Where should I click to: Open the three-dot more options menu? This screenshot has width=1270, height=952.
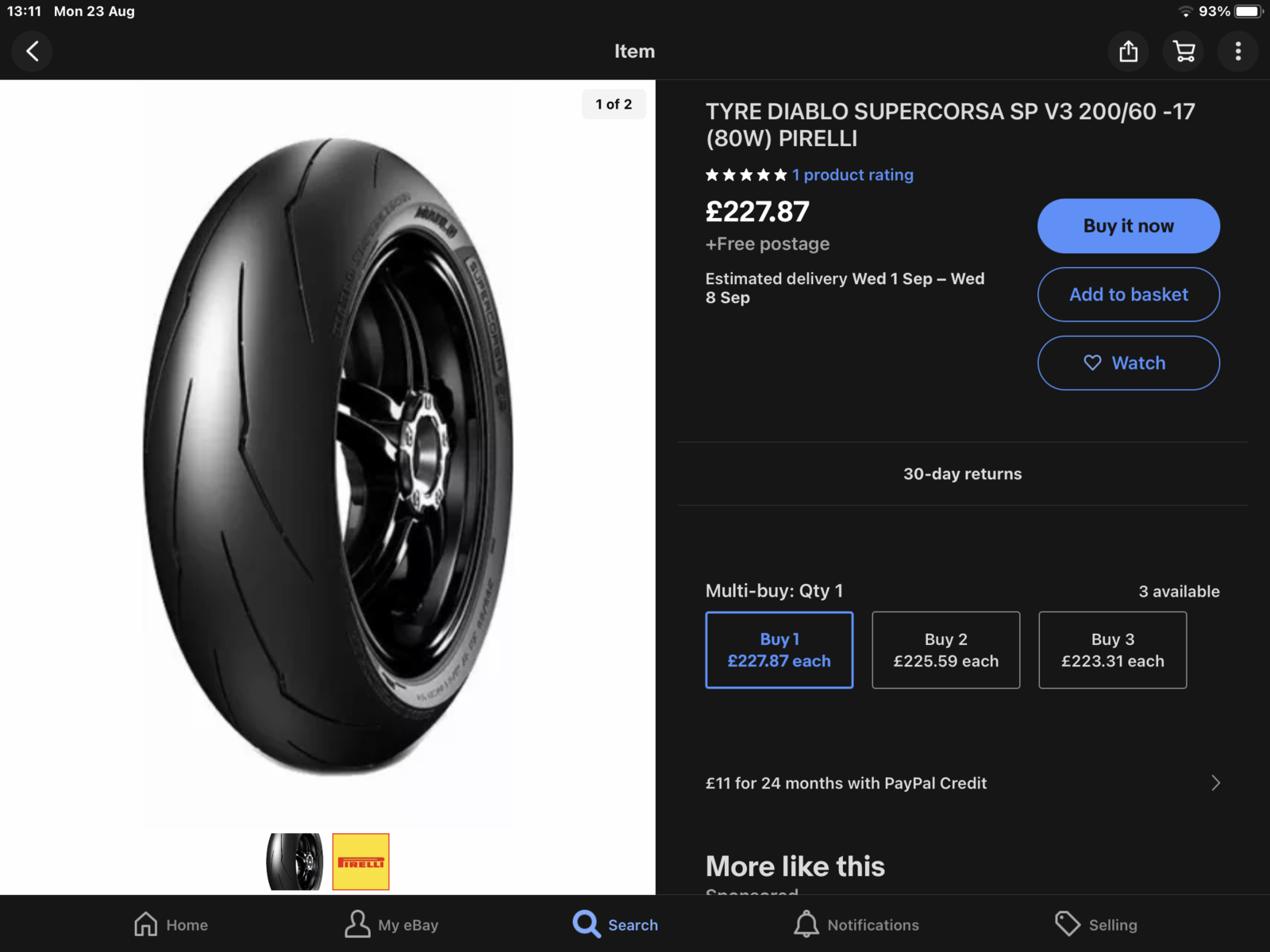coord(1237,52)
